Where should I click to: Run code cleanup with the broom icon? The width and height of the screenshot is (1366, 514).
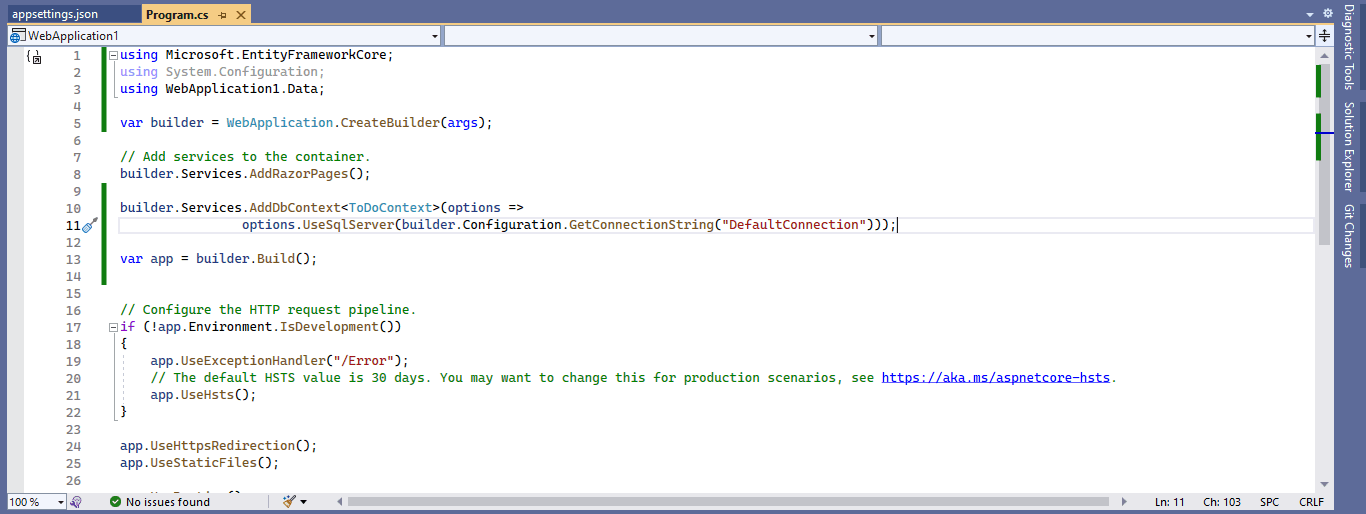pos(289,502)
